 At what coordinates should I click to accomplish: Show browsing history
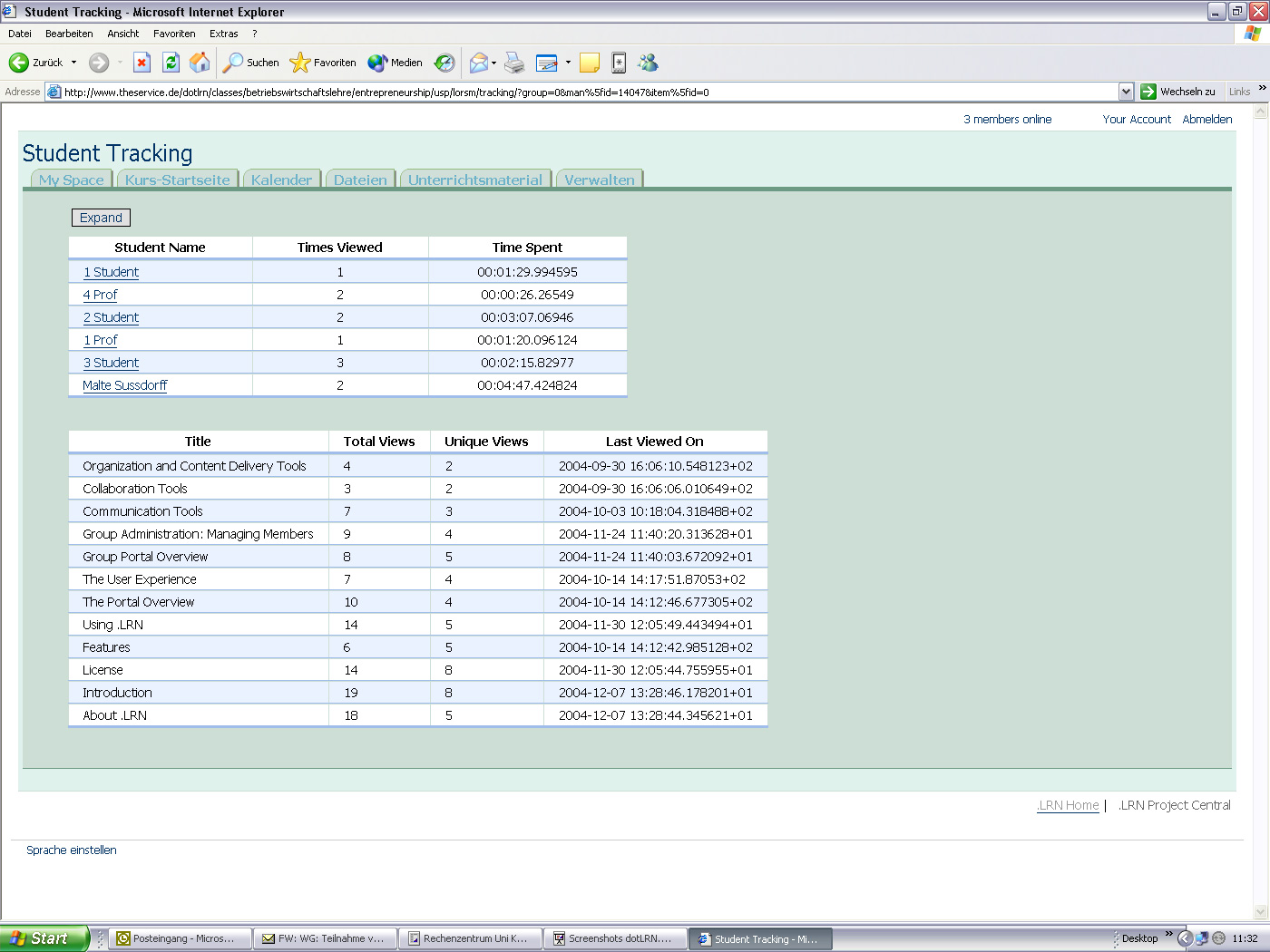pyautogui.click(x=444, y=63)
